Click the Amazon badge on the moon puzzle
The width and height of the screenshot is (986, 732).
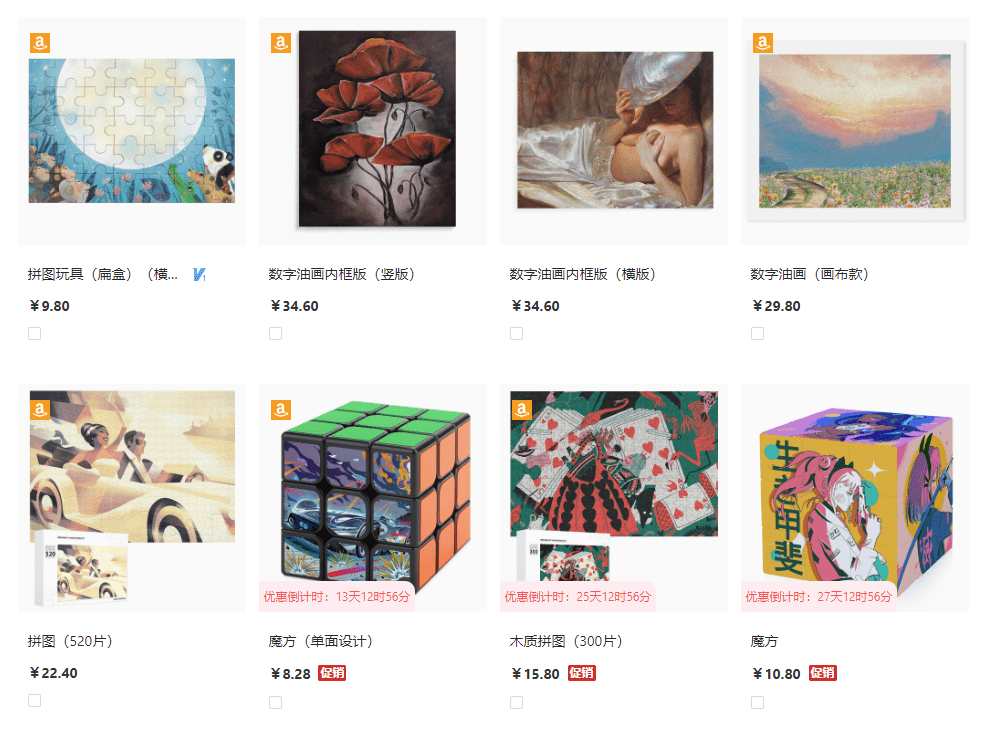40,43
